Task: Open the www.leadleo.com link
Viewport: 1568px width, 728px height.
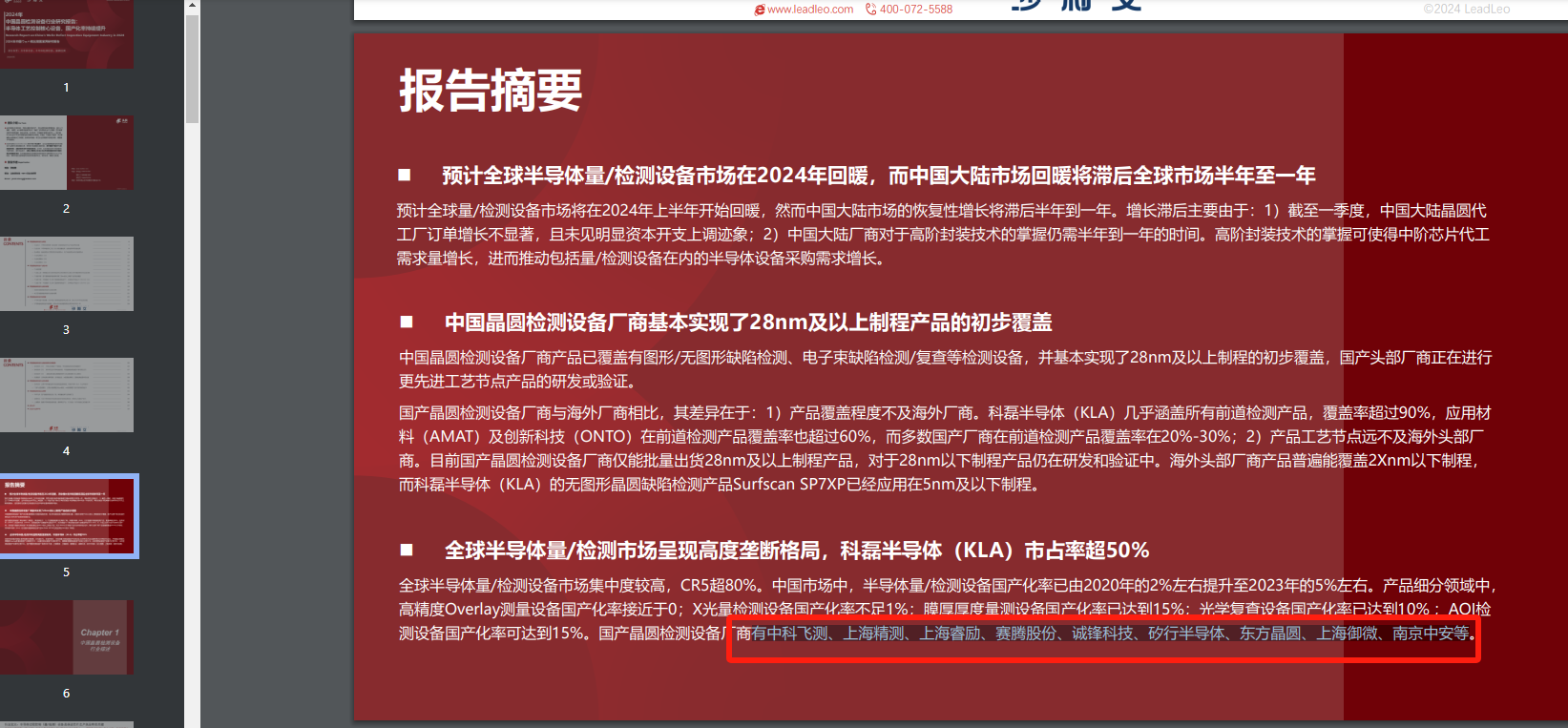Action: click(810, 10)
